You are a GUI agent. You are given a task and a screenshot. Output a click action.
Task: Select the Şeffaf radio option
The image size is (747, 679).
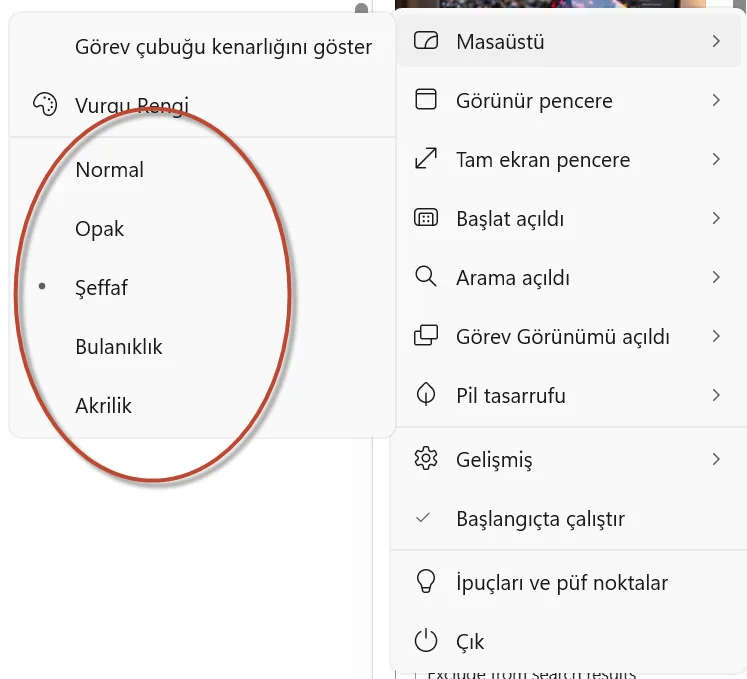[x=102, y=288]
